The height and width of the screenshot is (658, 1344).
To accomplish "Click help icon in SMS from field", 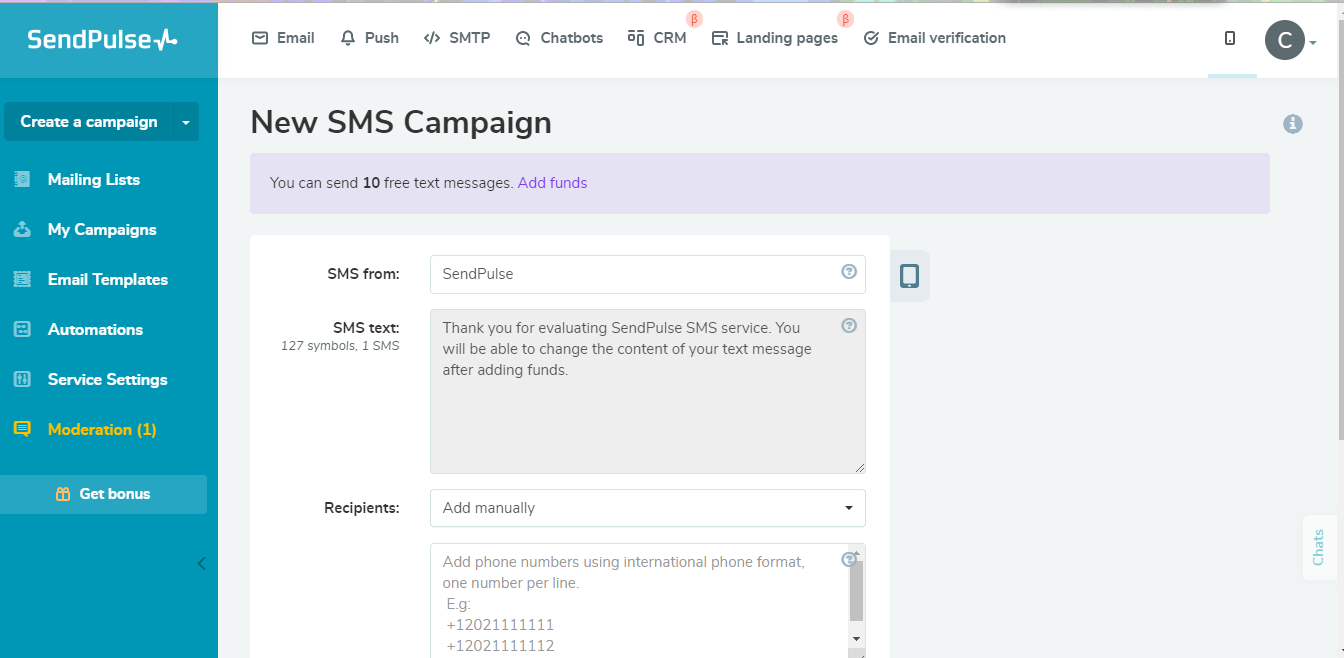I will click(x=849, y=271).
